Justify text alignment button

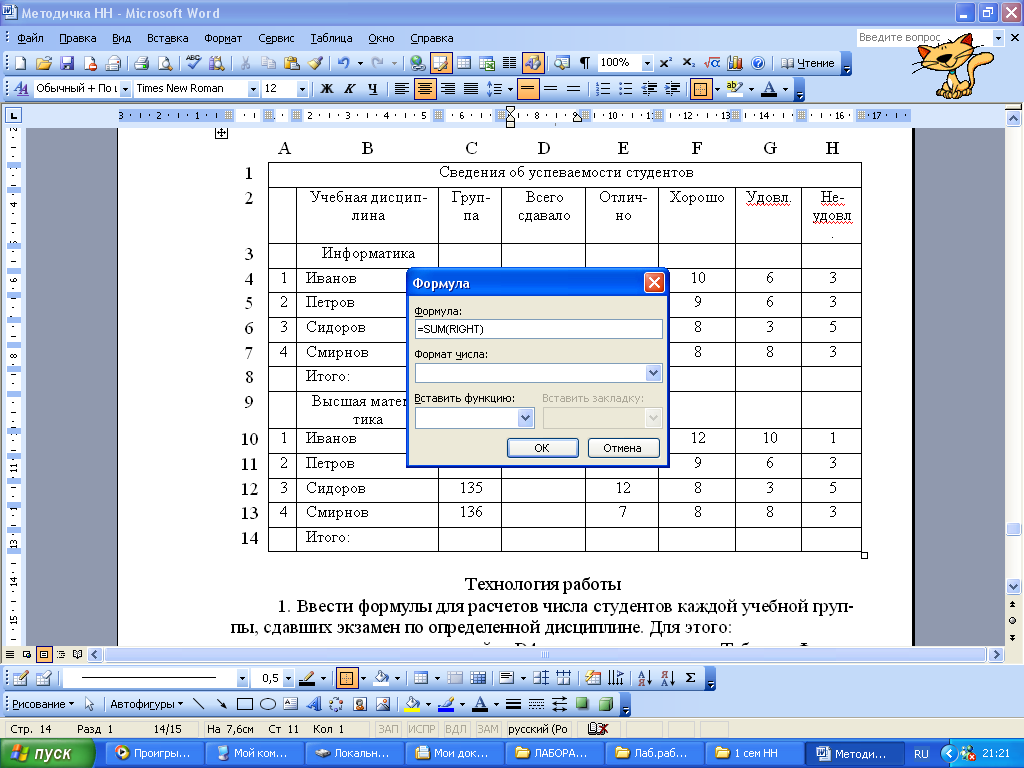[471, 89]
